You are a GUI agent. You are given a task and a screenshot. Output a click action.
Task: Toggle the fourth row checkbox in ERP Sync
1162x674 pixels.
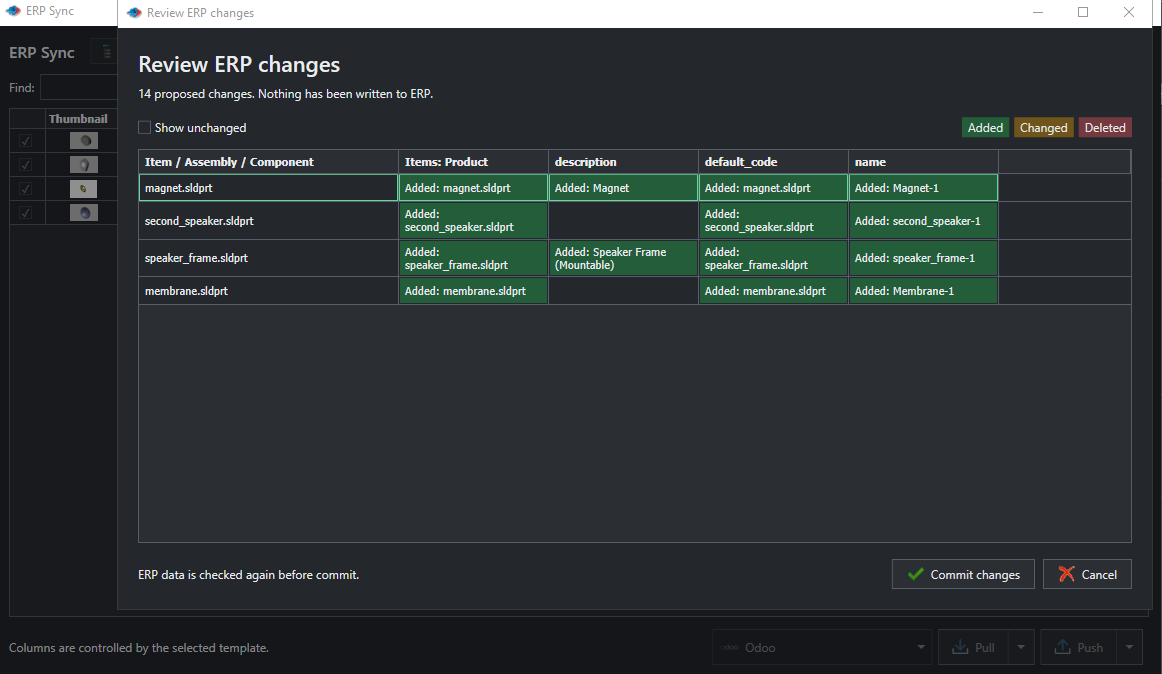click(x=25, y=213)
